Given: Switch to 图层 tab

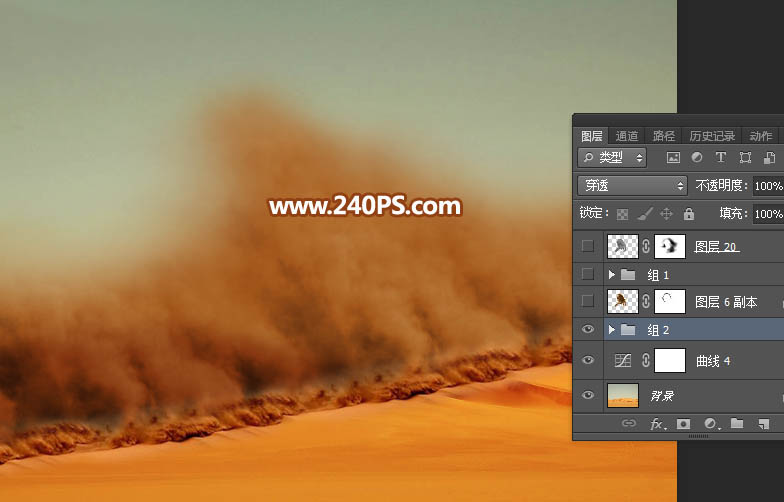Looking at the screenshot, I should [592, 136].
